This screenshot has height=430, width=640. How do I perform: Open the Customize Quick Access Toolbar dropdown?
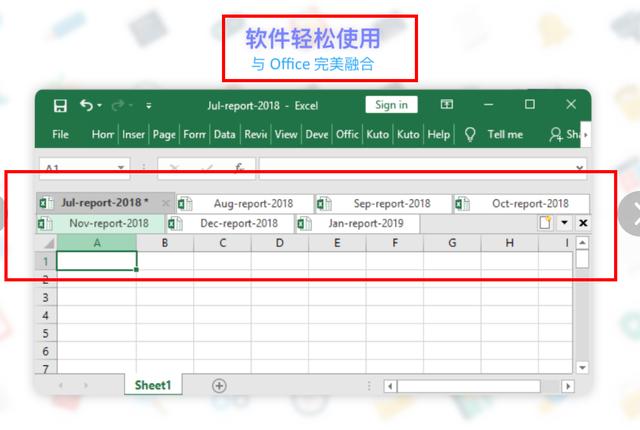click(x=149, y=105)
